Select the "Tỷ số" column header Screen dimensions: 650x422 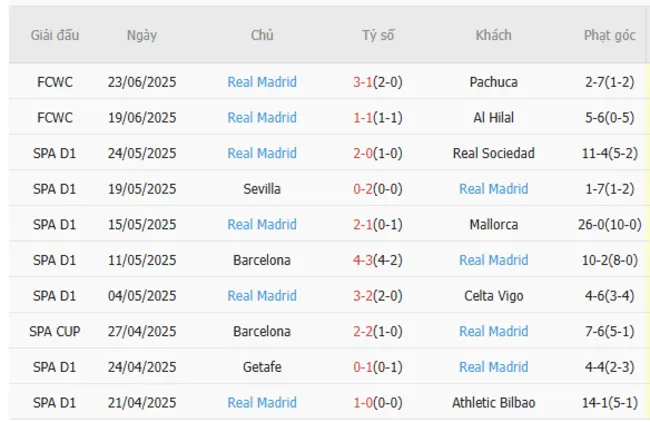[378, 35]
